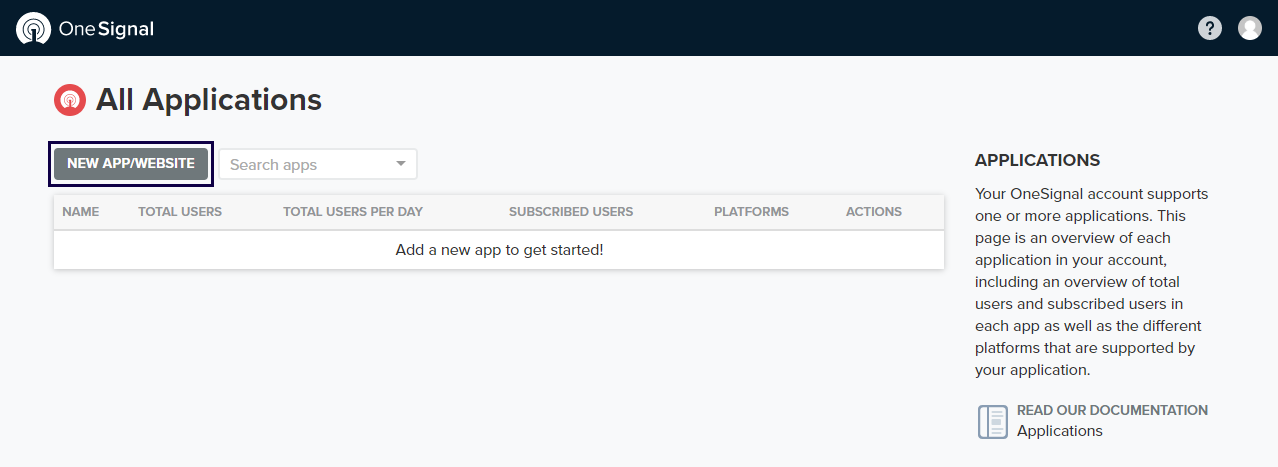Click the All Applications page heading

coord(209,100)
